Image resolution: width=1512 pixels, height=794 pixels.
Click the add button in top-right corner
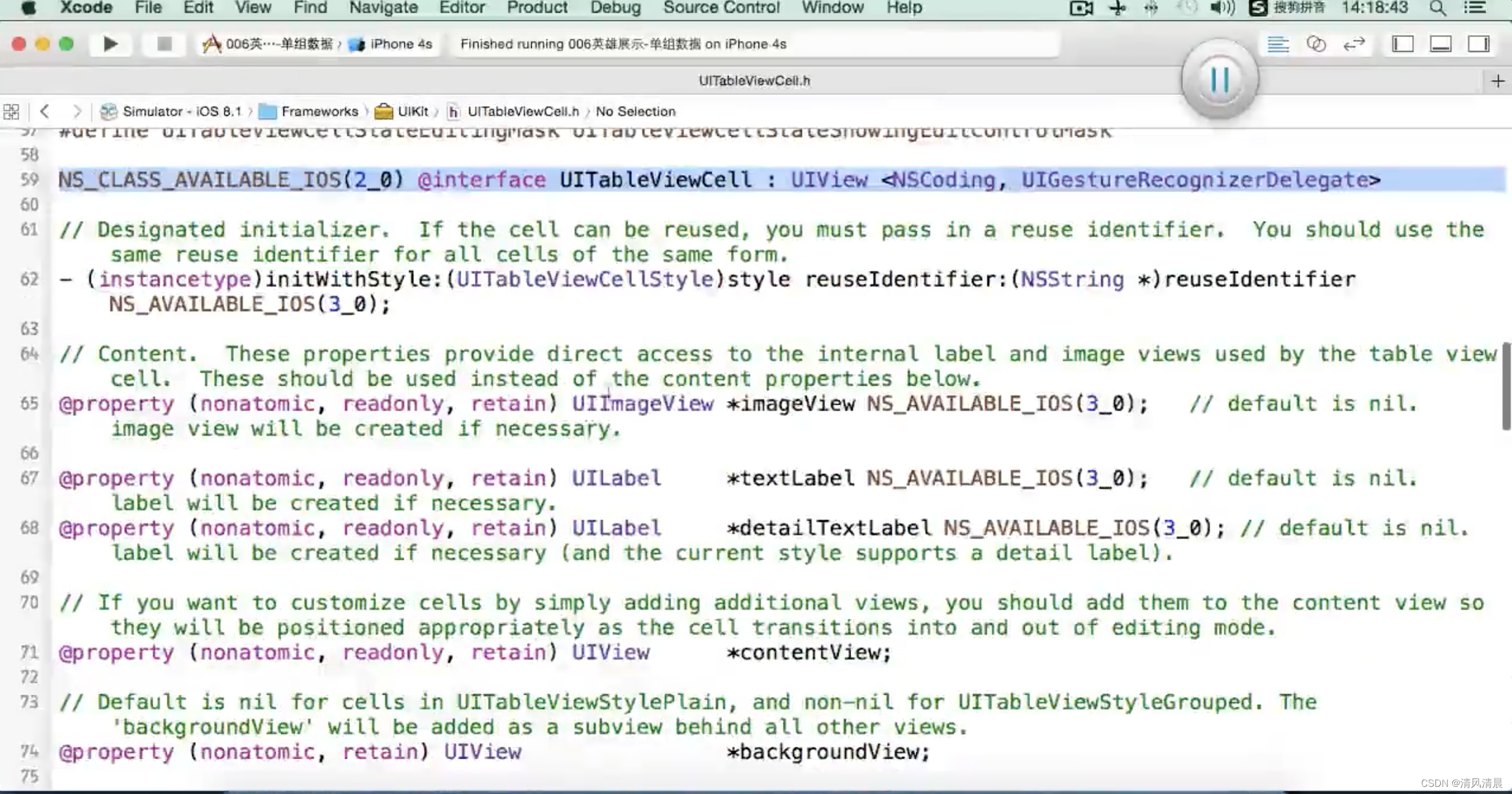[1498, 81]
